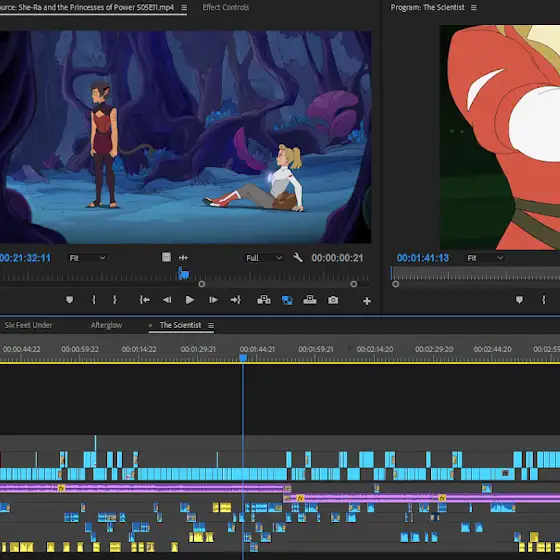Click ruler label 00:00:59:22

tap(80, 349)
